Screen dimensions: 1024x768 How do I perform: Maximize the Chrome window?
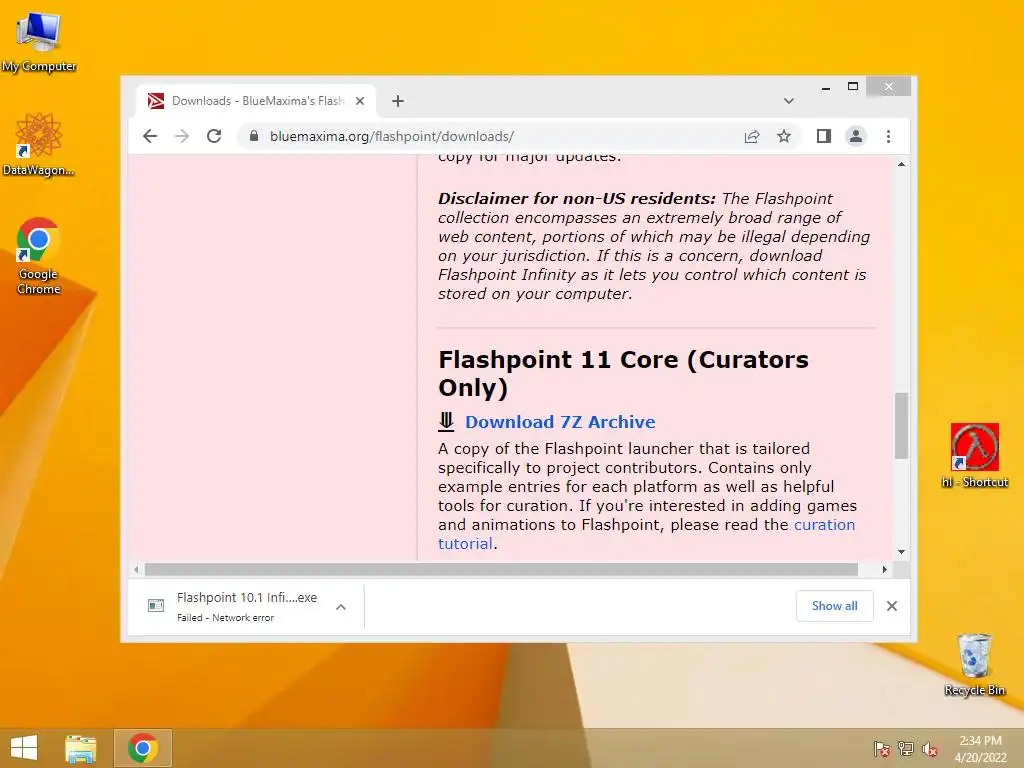[x=853, y=87]
